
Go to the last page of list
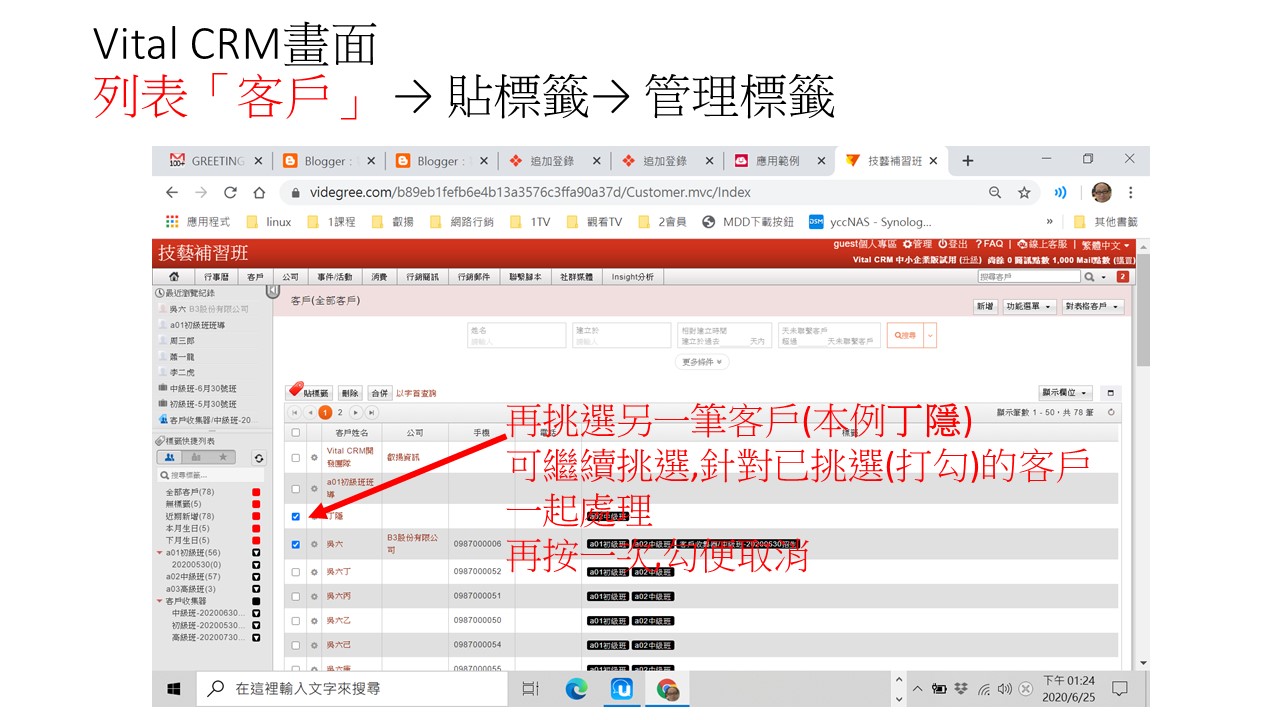pyautogui.click(x=371, y=412)
